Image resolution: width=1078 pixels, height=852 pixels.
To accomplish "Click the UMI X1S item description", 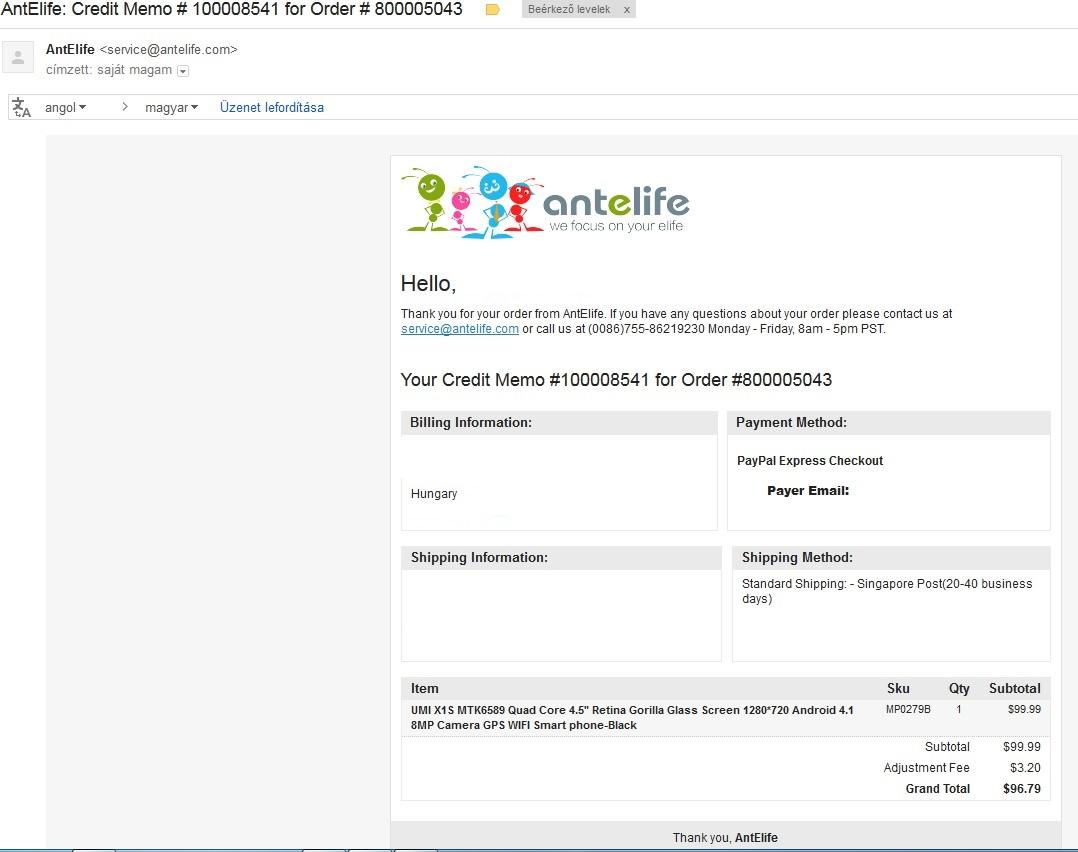I will 632,717.
